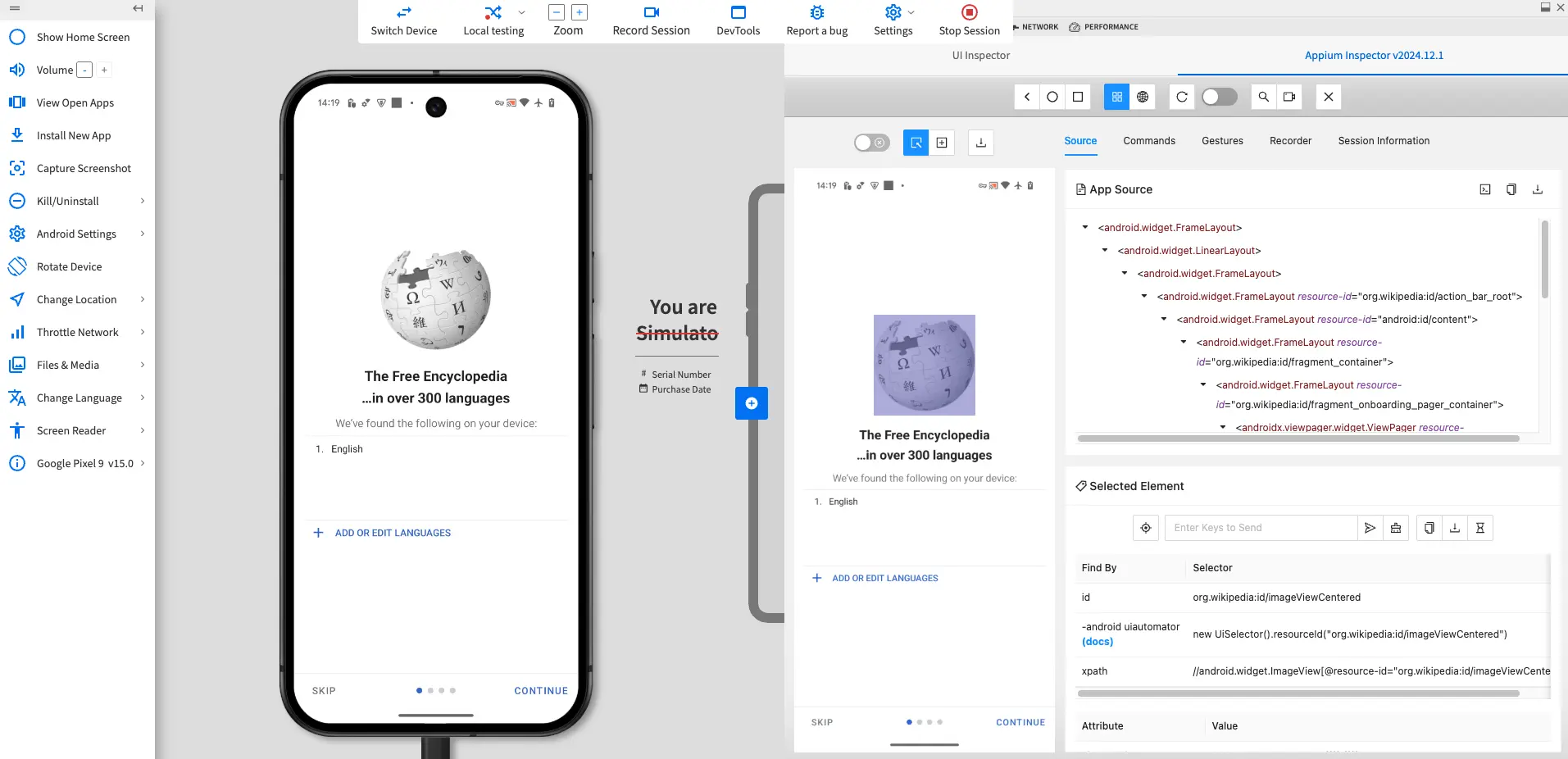Image resolution: width=1568 pixels, height=759 pixels.
Task: Expand Android Settings submenu
Action: click(x=143, y=234)
